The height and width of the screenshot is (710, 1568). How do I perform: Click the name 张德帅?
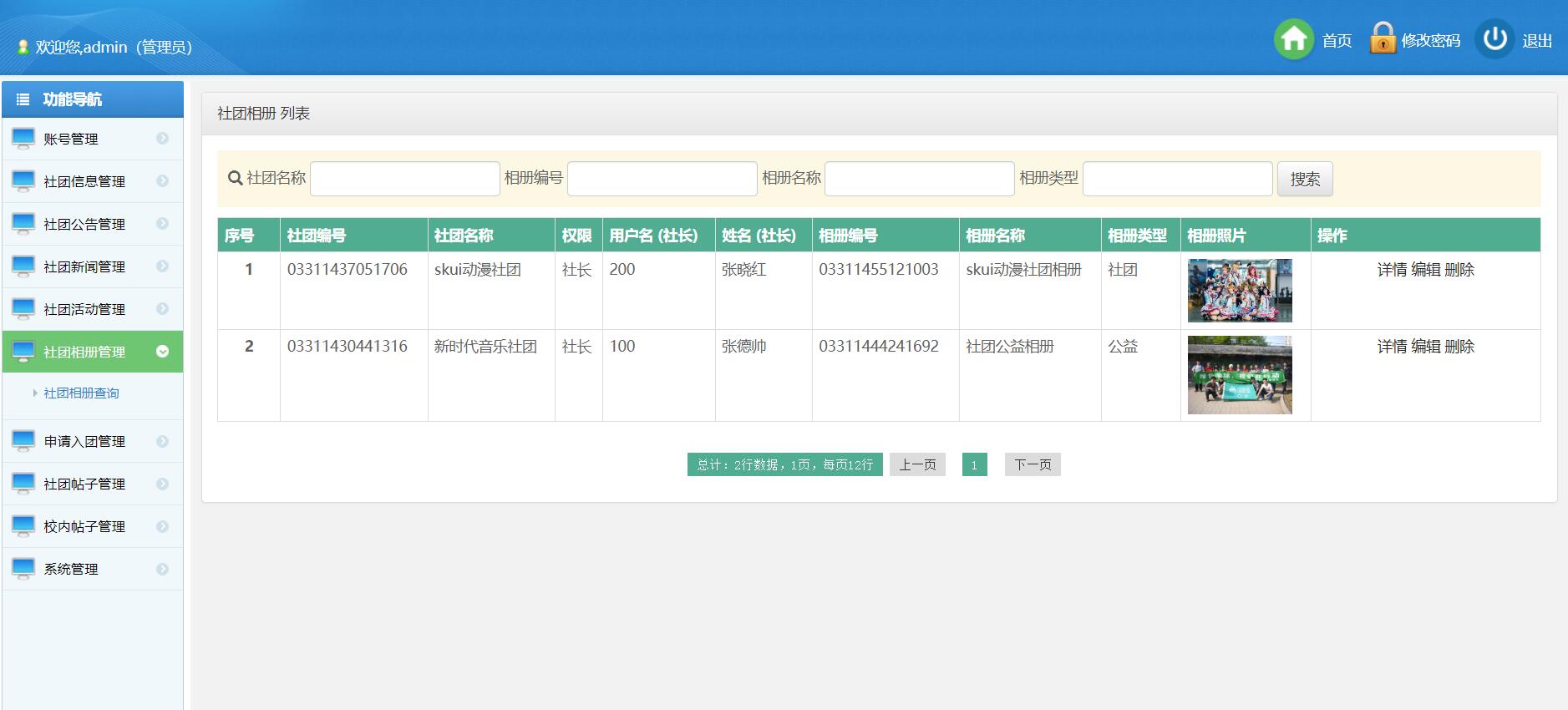click(744, 347)
